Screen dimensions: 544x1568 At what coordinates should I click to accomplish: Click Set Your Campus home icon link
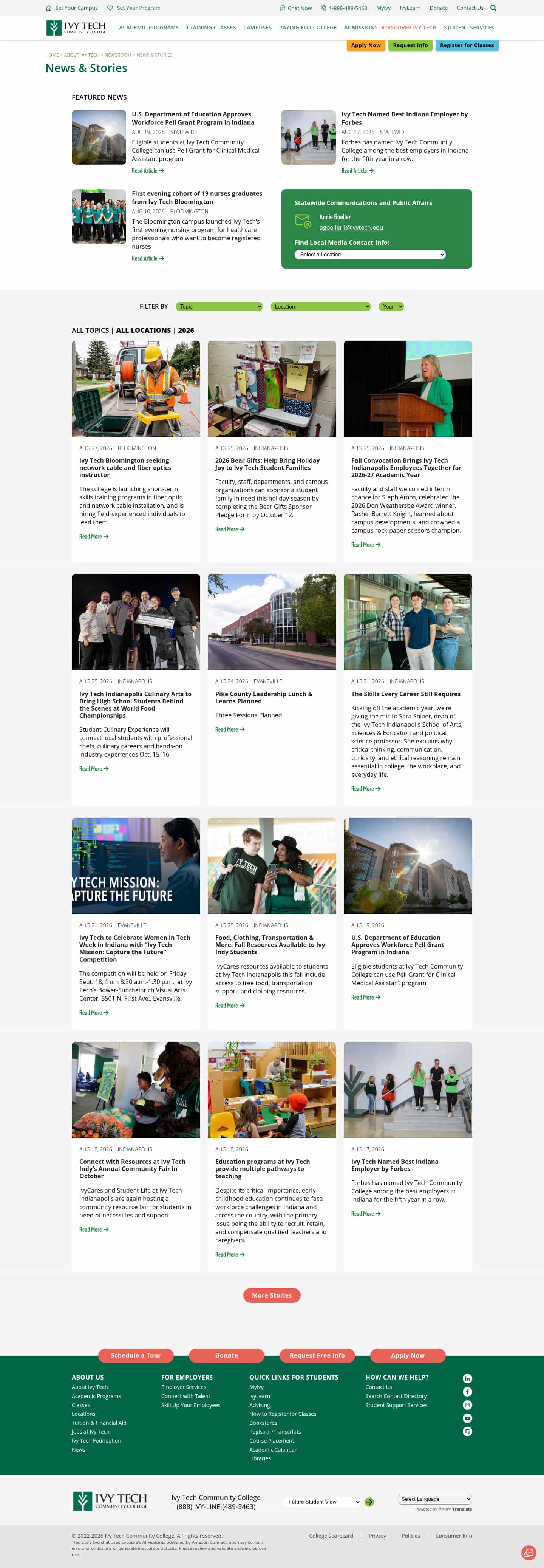pos(72,8)
